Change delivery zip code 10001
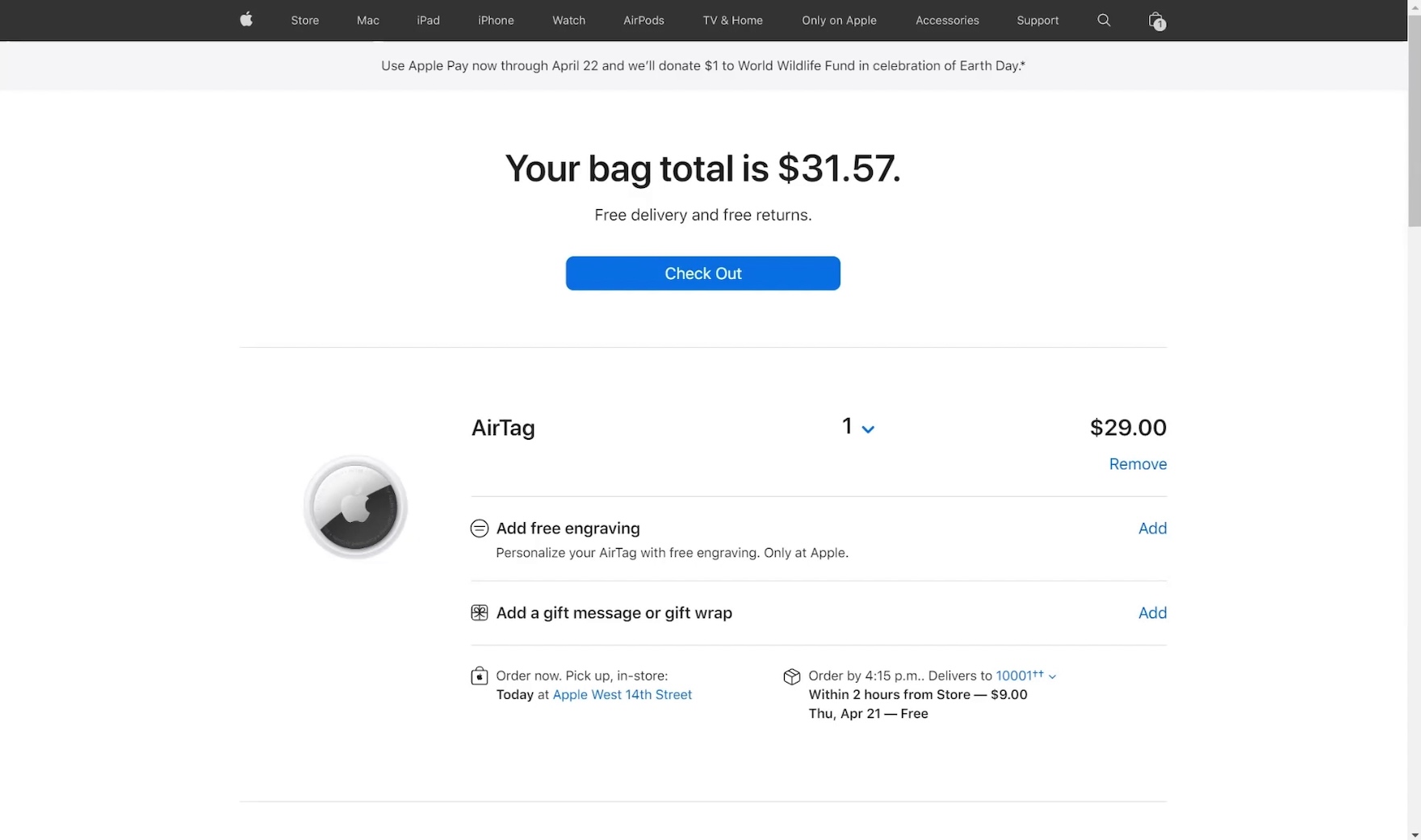Screen dimensions: 1421x840 coord(1025,676)
